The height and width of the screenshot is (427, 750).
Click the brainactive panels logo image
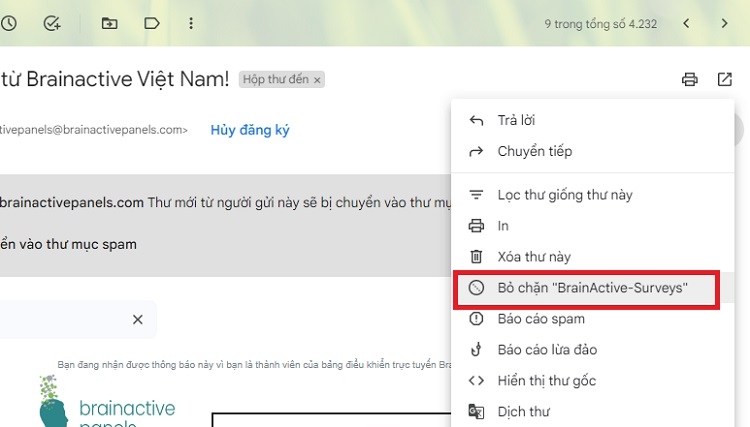[x=108, y=402]
